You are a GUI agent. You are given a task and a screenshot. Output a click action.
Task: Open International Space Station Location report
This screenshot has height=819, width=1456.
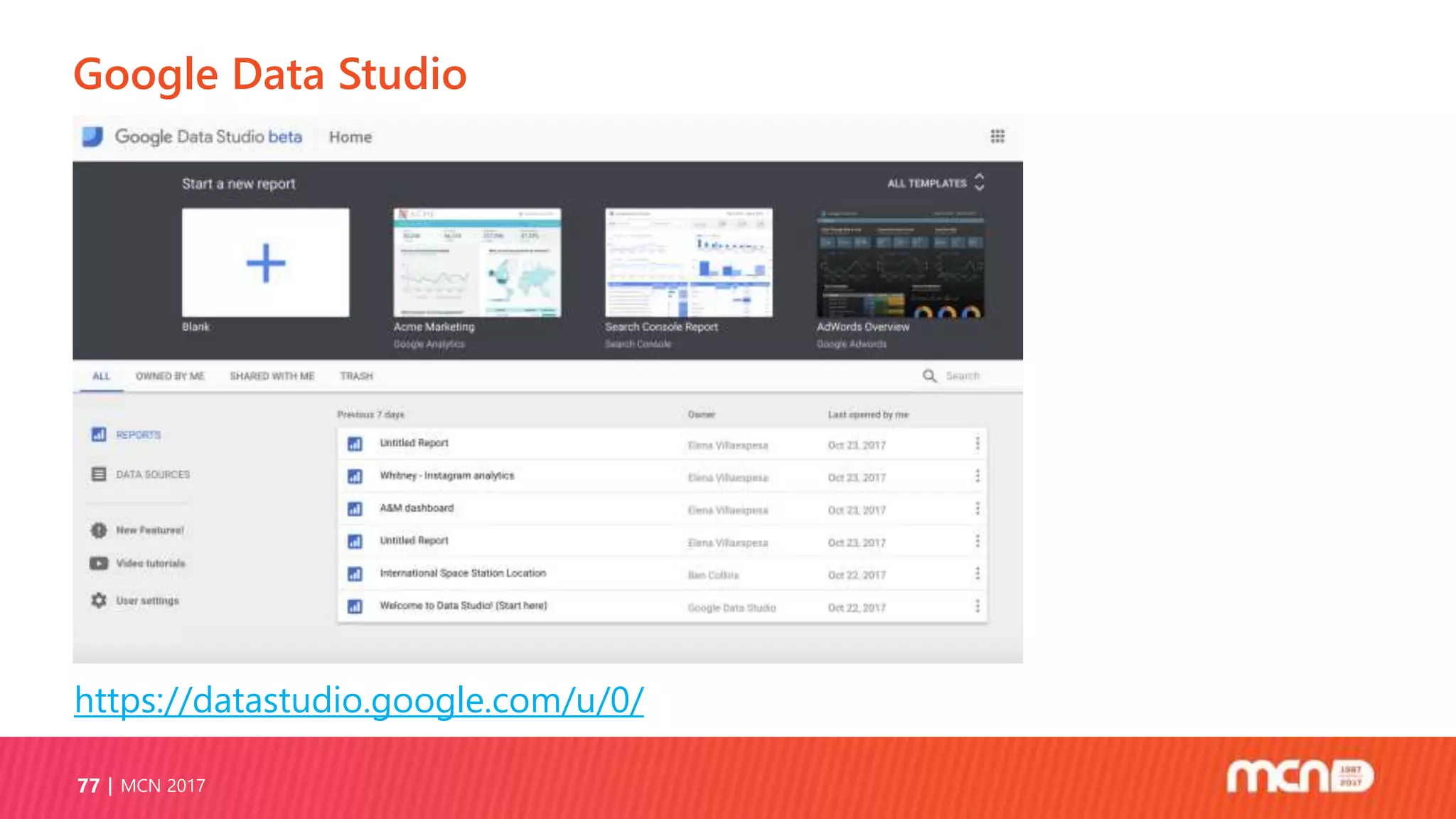[x=463, y=573]
